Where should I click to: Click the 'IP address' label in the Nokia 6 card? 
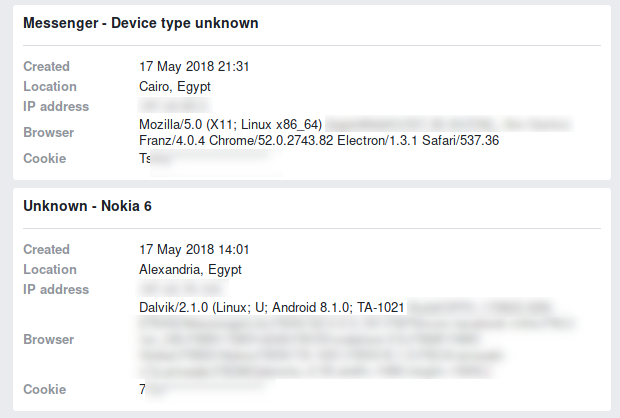tap(56, 289)
